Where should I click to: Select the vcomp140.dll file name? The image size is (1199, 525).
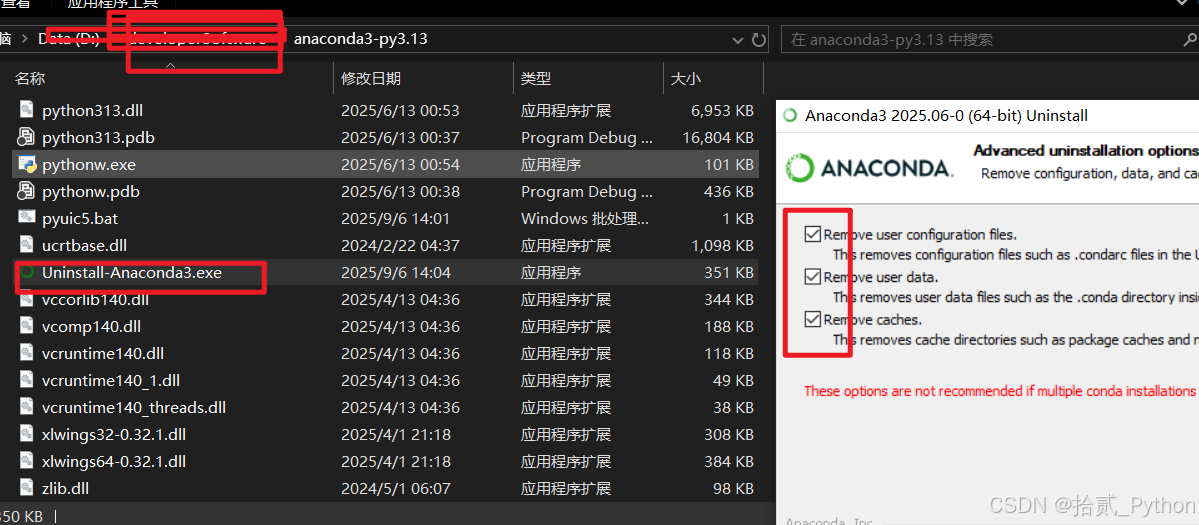point(91,326)
